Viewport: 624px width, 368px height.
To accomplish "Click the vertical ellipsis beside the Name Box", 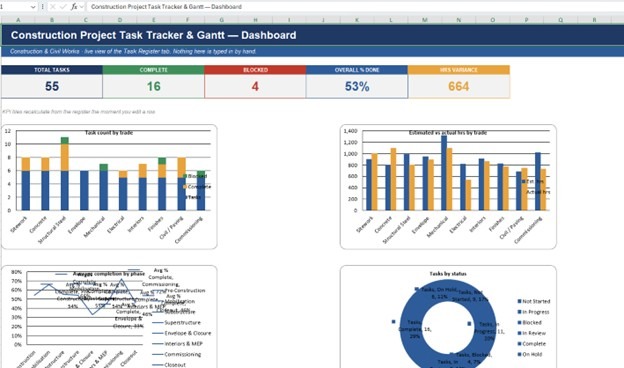I will point(43,7).
